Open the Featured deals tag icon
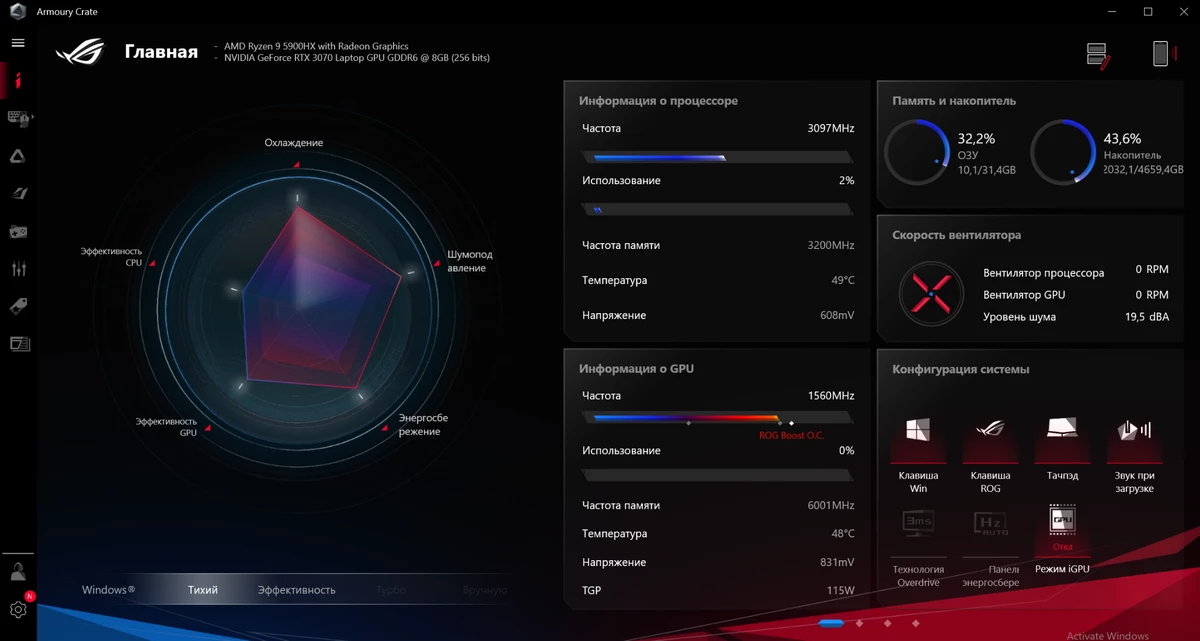Screen dimensions: 1200x641 click(x=19, y=306)
